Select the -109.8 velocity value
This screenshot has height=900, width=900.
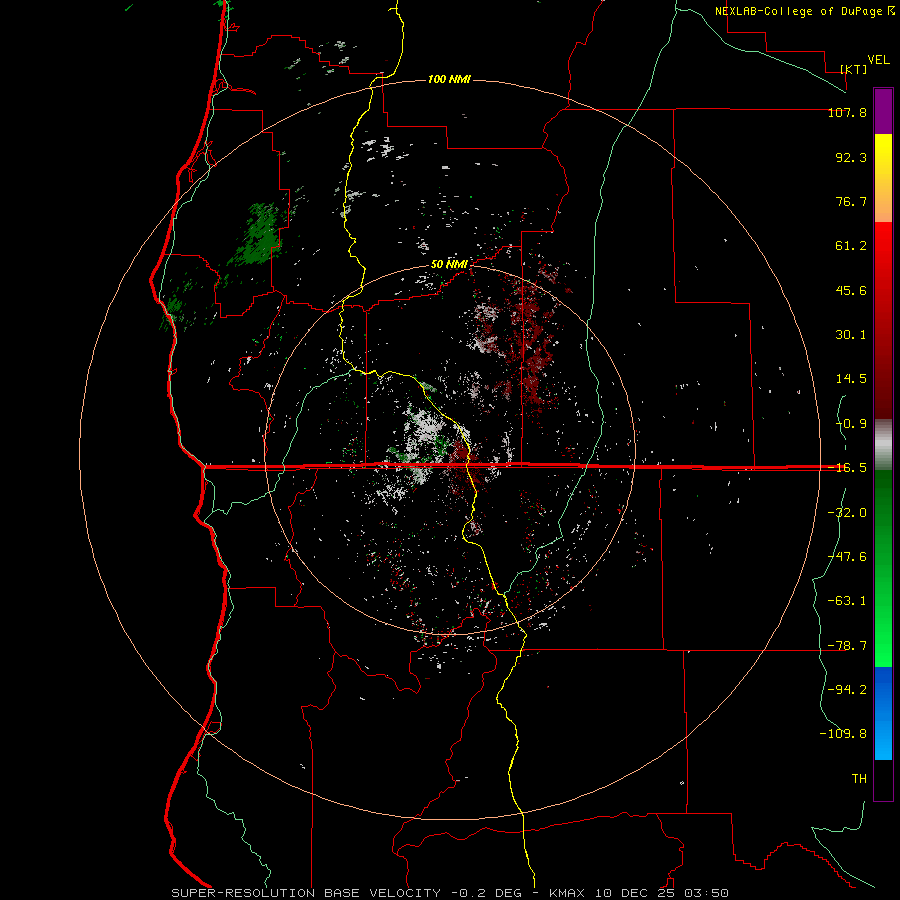(x=843, y=734)
